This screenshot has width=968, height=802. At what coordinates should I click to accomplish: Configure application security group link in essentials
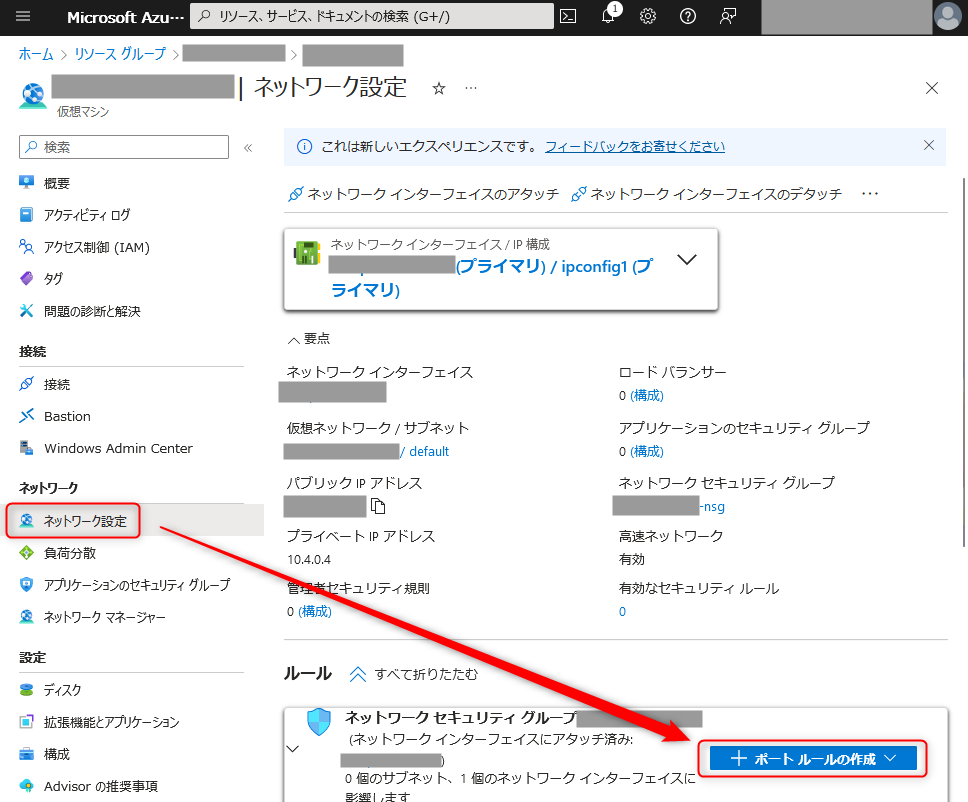coord(646,451)
